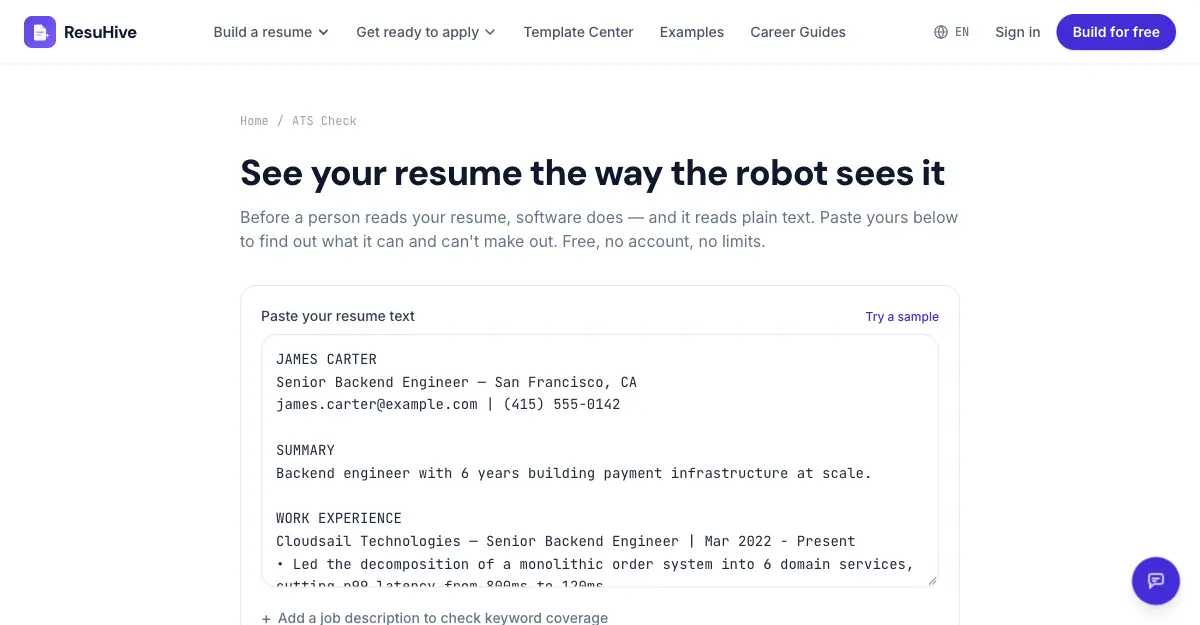
Task: Click Try a sample link
Action: pyautogui.click(x=902, y=317)
